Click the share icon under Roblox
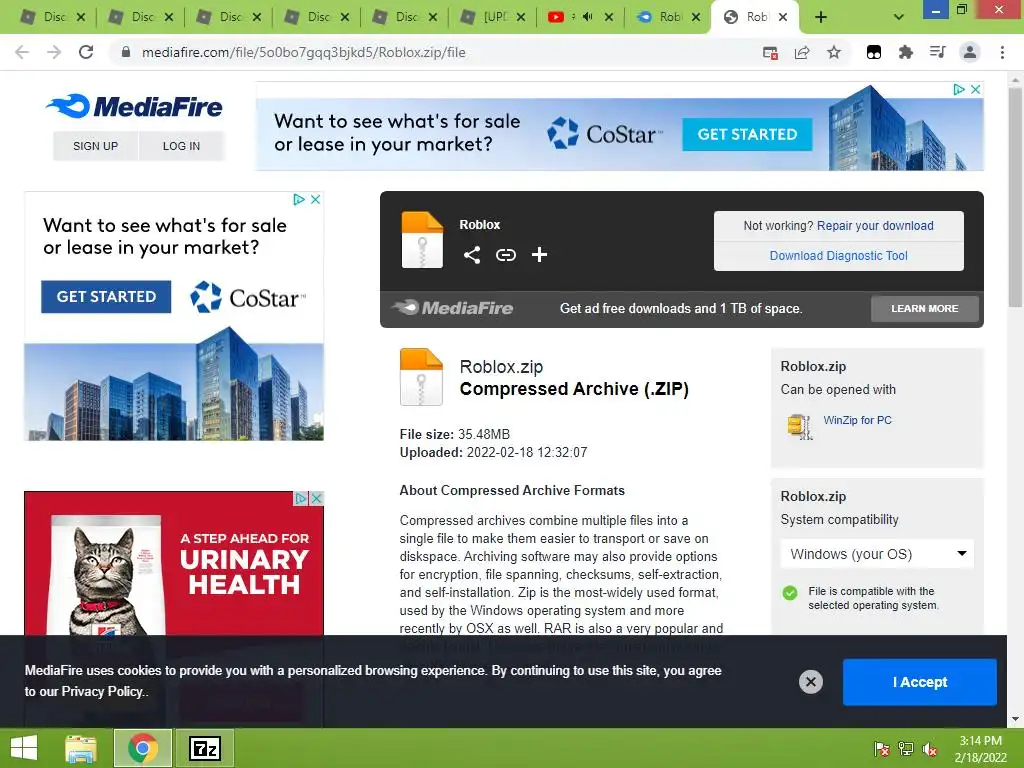Screen dimensions: 1024x768 (x=472, y=255)
